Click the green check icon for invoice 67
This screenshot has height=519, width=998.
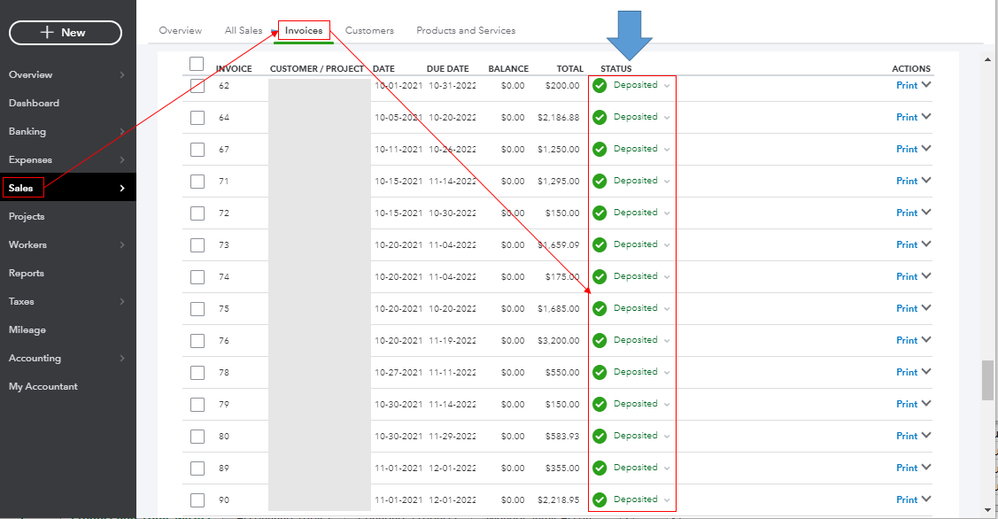[x=600, y=149]
